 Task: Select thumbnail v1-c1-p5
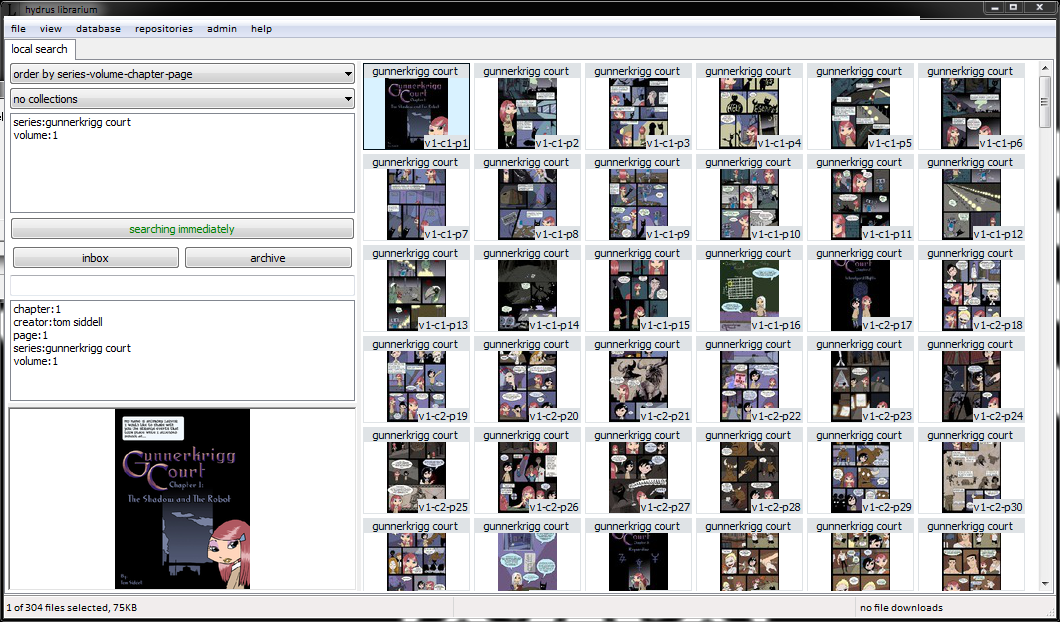coord(860,107)
